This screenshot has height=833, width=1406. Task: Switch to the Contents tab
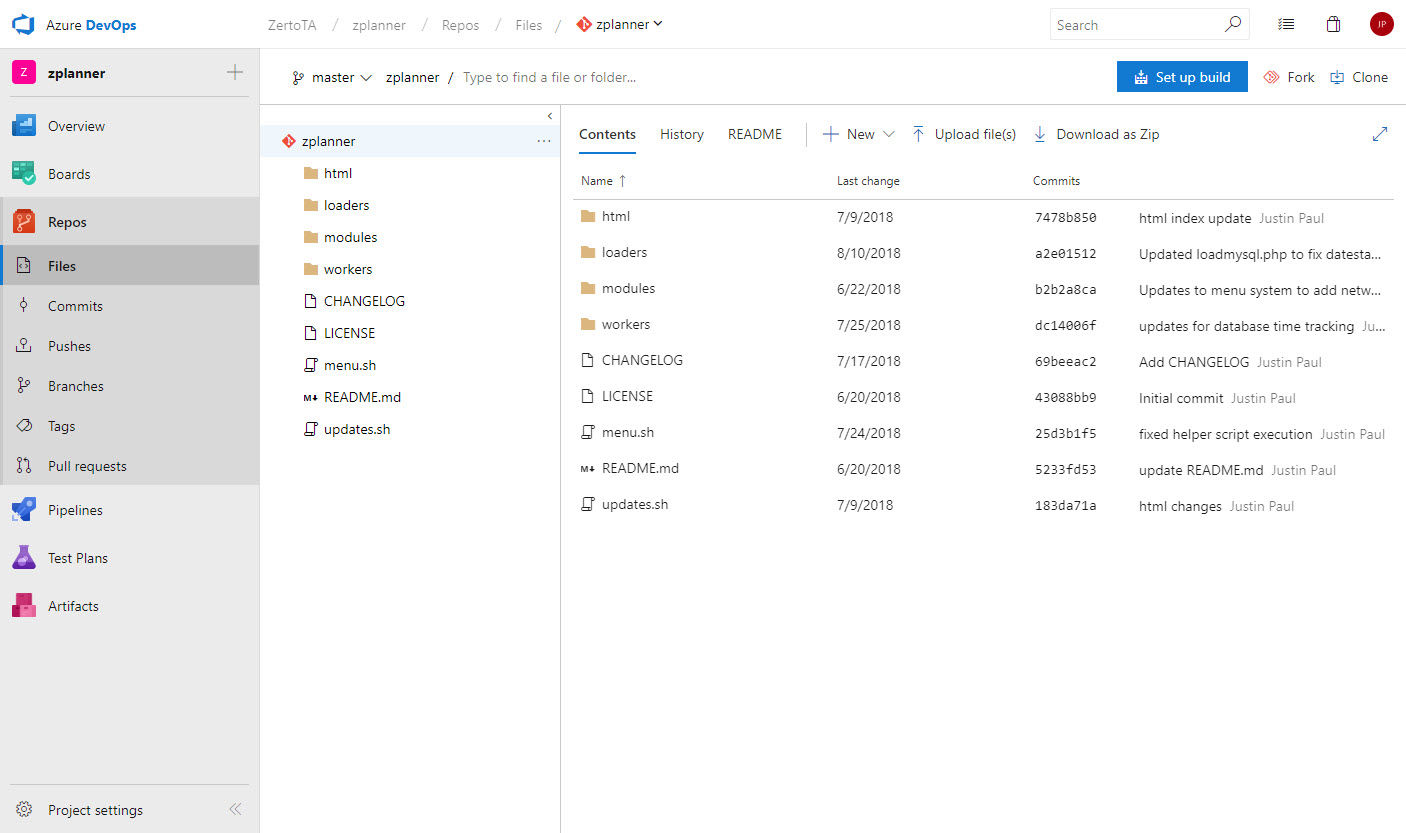tap(607, 134)
